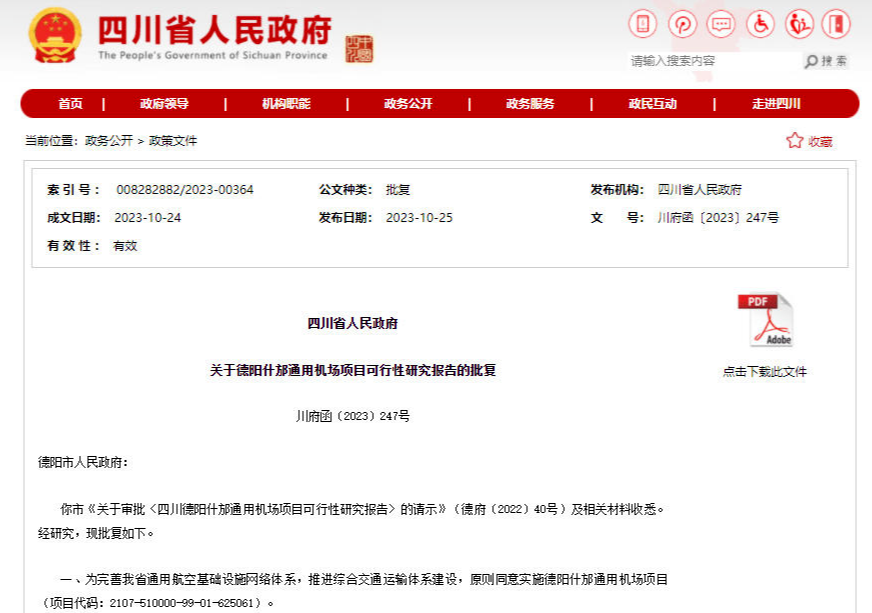Image resolution: width=872 pixels, height=613 pixels.
Task: Enable the wheelchair accessibility mode icon
Action: 760,24
